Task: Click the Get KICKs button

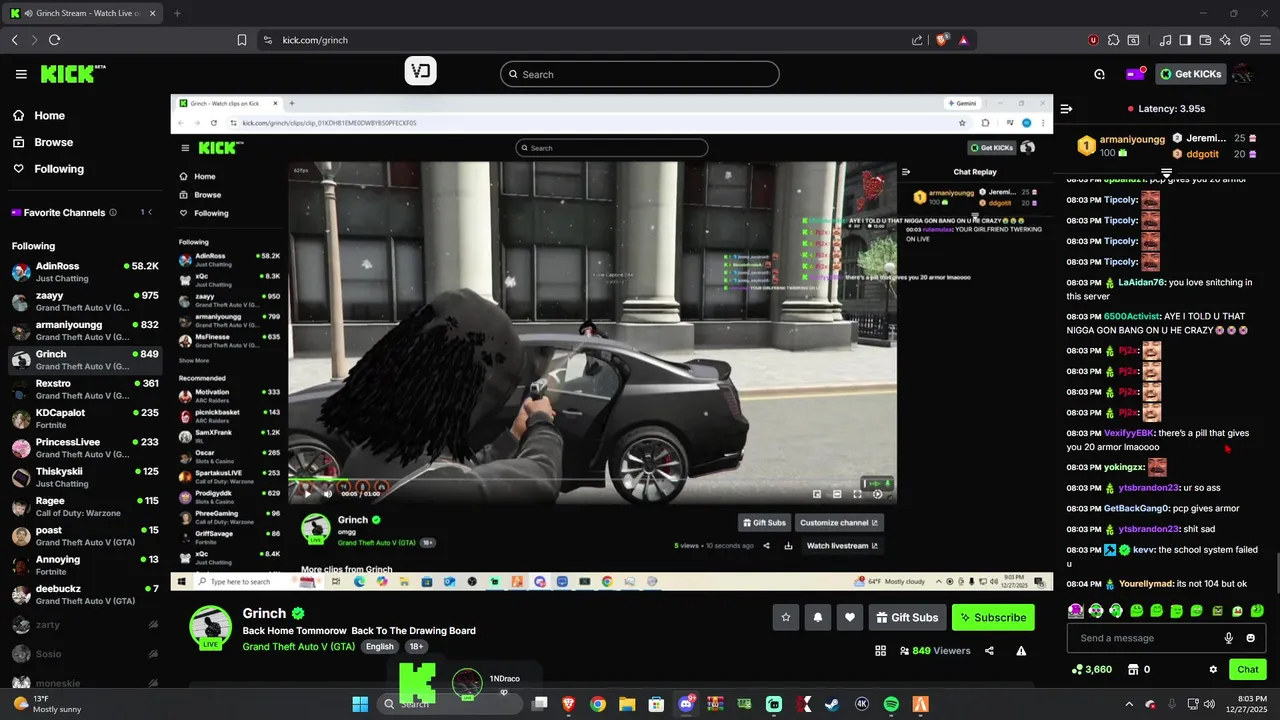Action: click(x=1190, y=74)
